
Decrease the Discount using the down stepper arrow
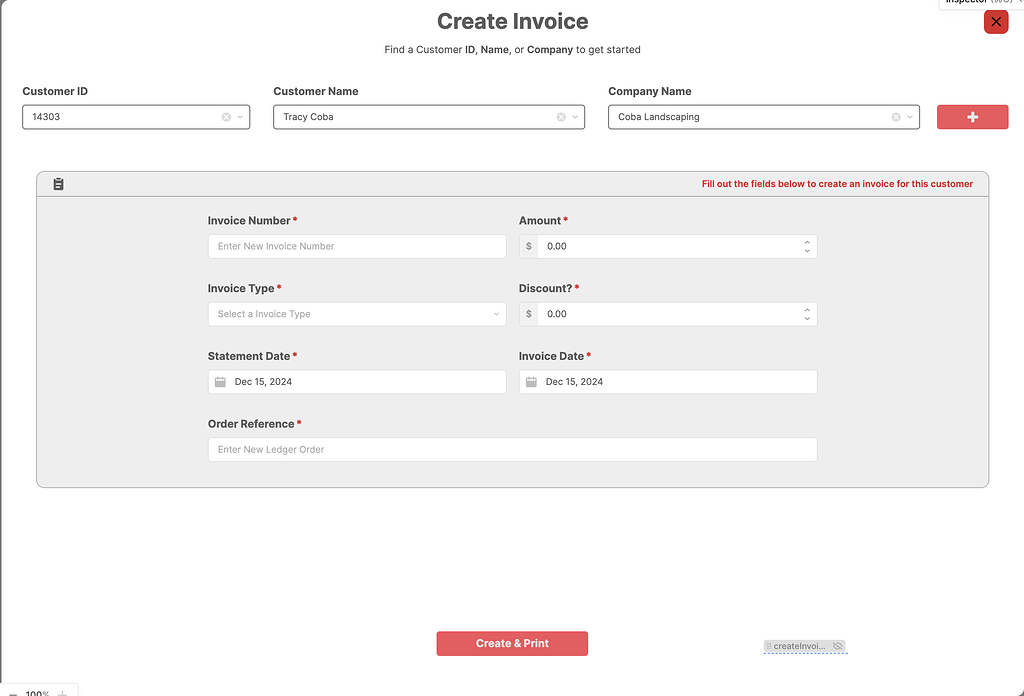[807, 318]
